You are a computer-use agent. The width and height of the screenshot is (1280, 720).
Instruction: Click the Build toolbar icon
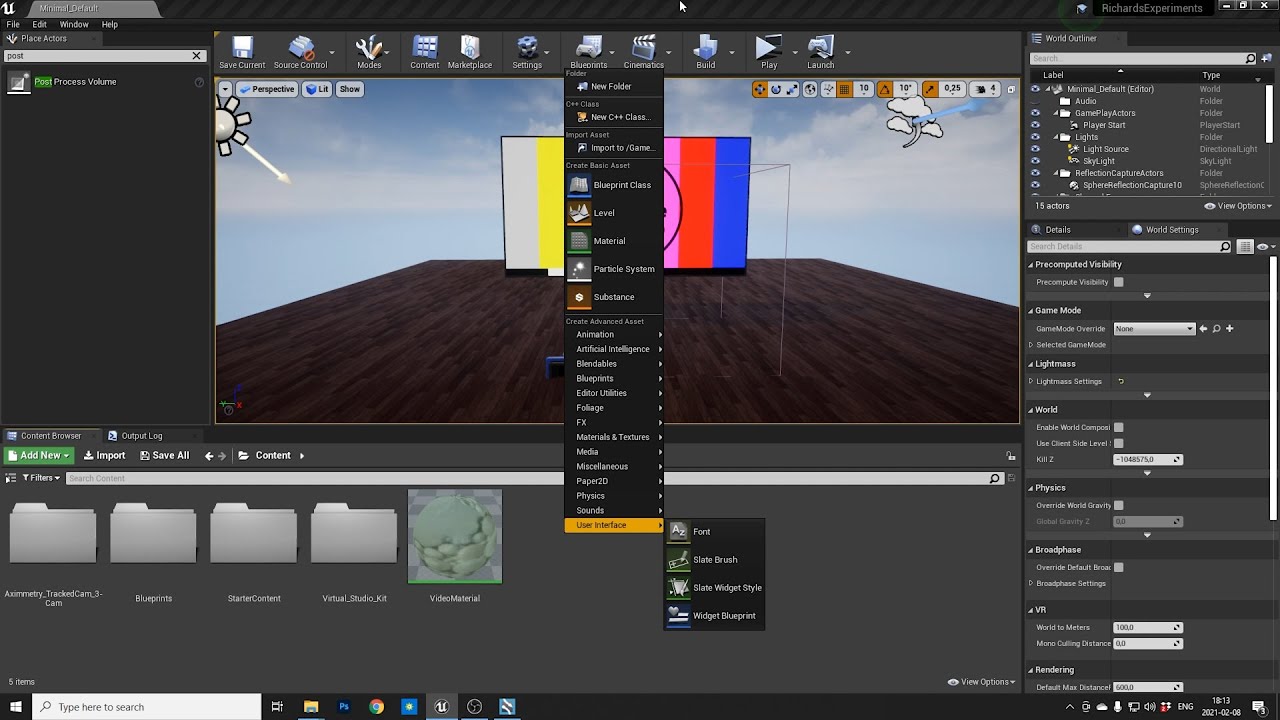point(706,52)
